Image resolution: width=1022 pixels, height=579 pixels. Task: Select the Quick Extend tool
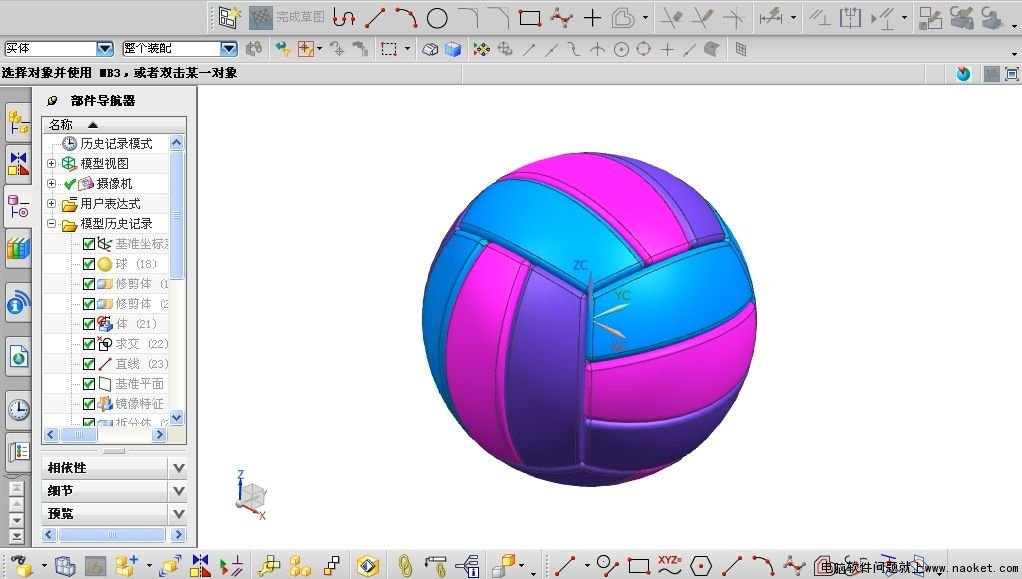click(x=702, y=18)
